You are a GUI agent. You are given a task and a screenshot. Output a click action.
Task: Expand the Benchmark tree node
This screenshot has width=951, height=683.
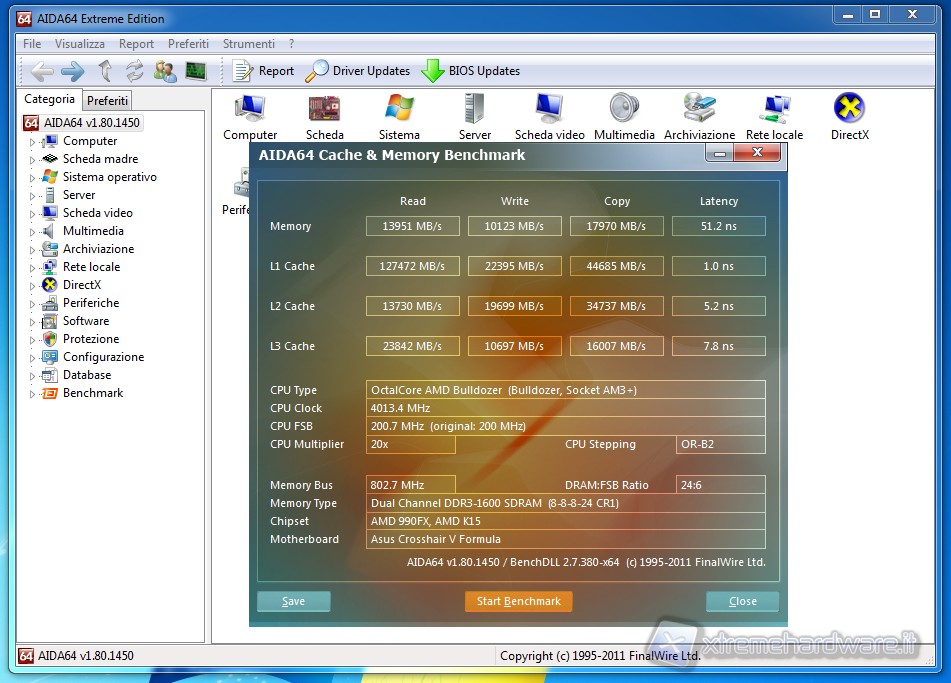pos(32,394)
